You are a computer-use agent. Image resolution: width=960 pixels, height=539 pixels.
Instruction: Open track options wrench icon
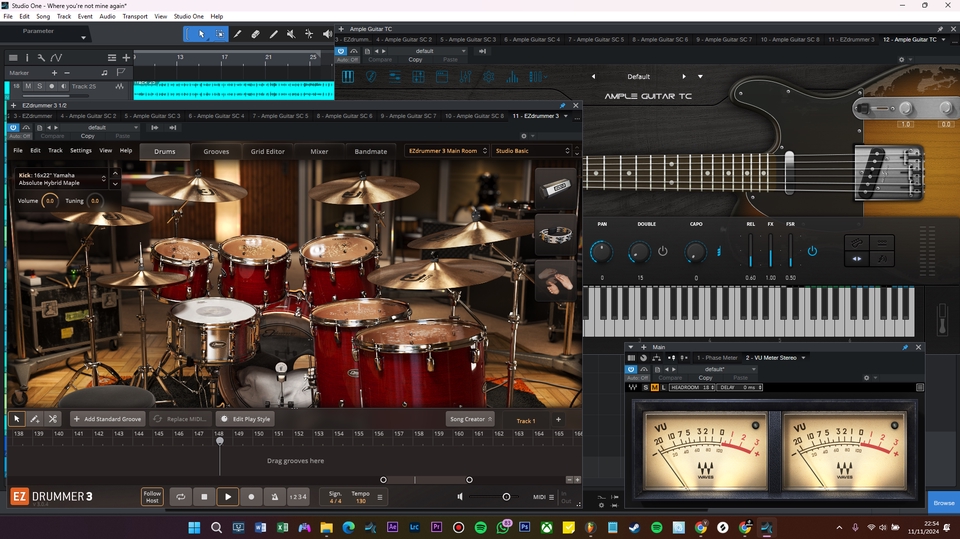(40, 58)
